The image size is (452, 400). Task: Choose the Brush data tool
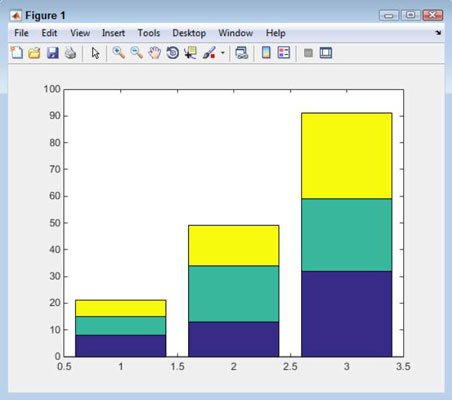click(209, 53)
